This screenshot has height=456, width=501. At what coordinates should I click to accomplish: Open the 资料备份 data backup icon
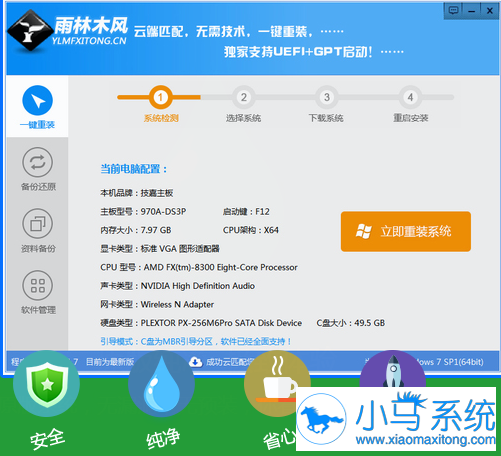[x=37, y=224]
